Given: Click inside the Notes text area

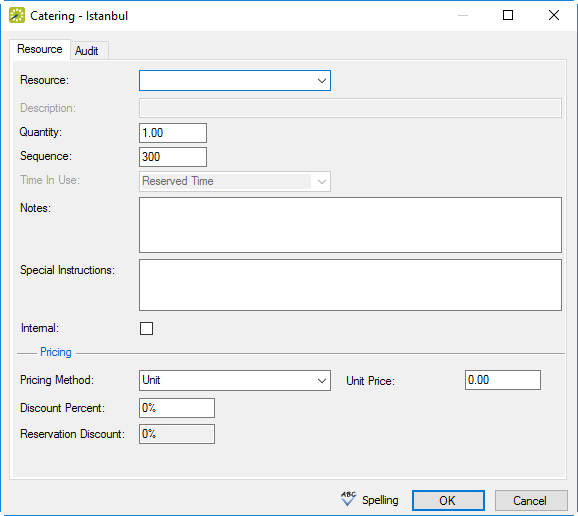Looking at the screenshot, I should pos(350,225).
